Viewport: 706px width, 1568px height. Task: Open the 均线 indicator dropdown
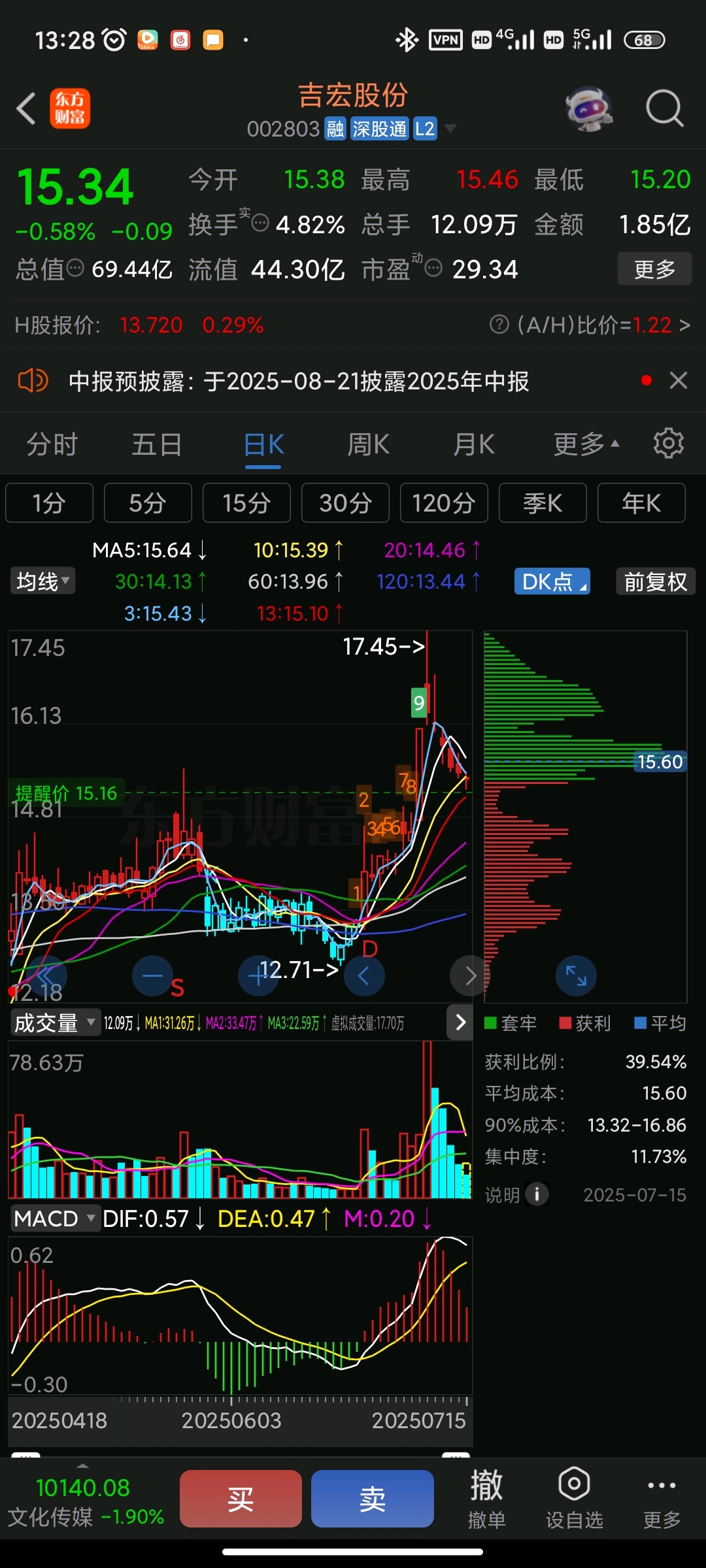43,581
